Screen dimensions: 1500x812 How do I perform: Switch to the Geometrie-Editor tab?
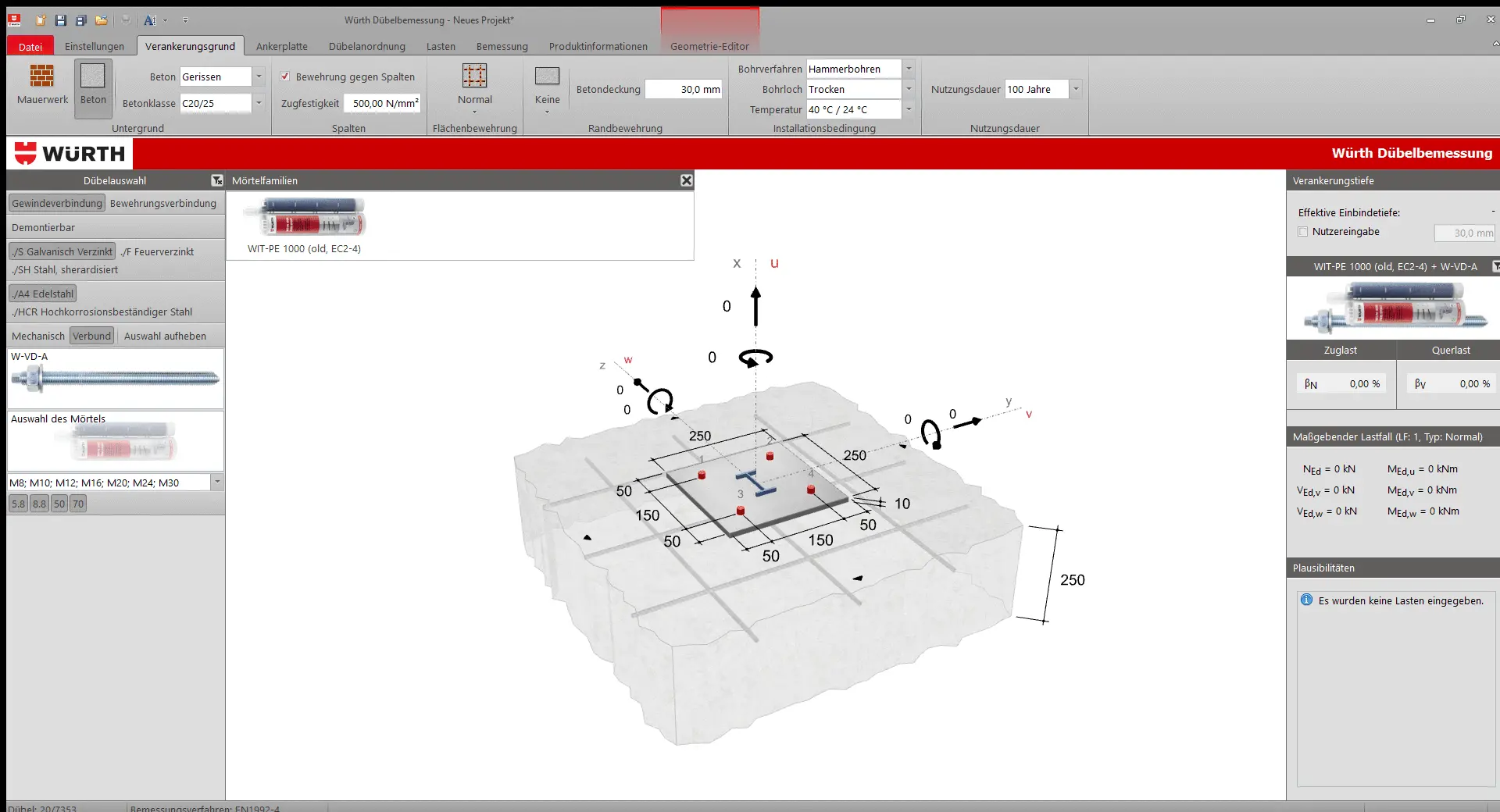point(709,46)
